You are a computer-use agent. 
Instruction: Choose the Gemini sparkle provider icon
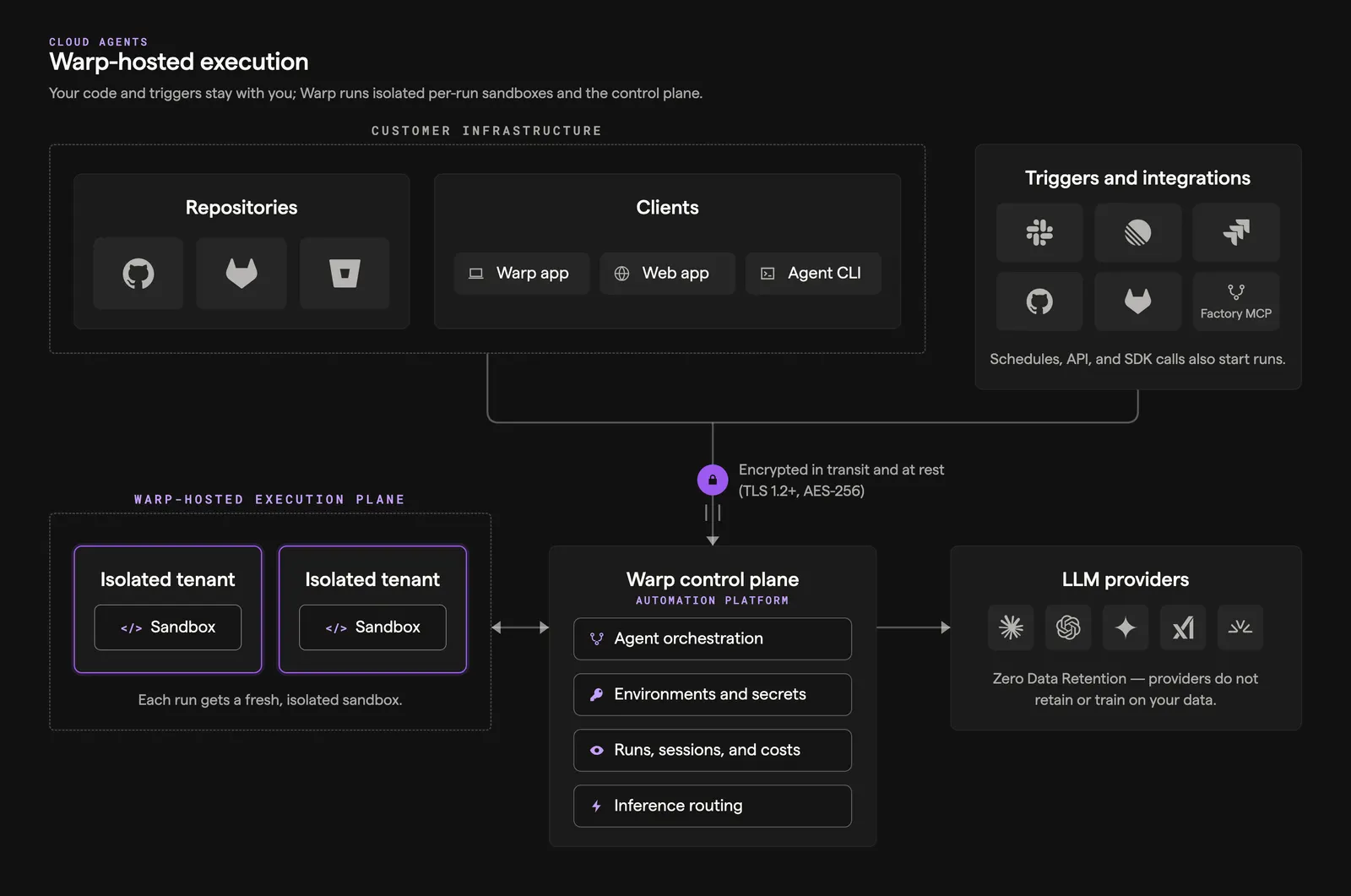[x=1126, y=627]
